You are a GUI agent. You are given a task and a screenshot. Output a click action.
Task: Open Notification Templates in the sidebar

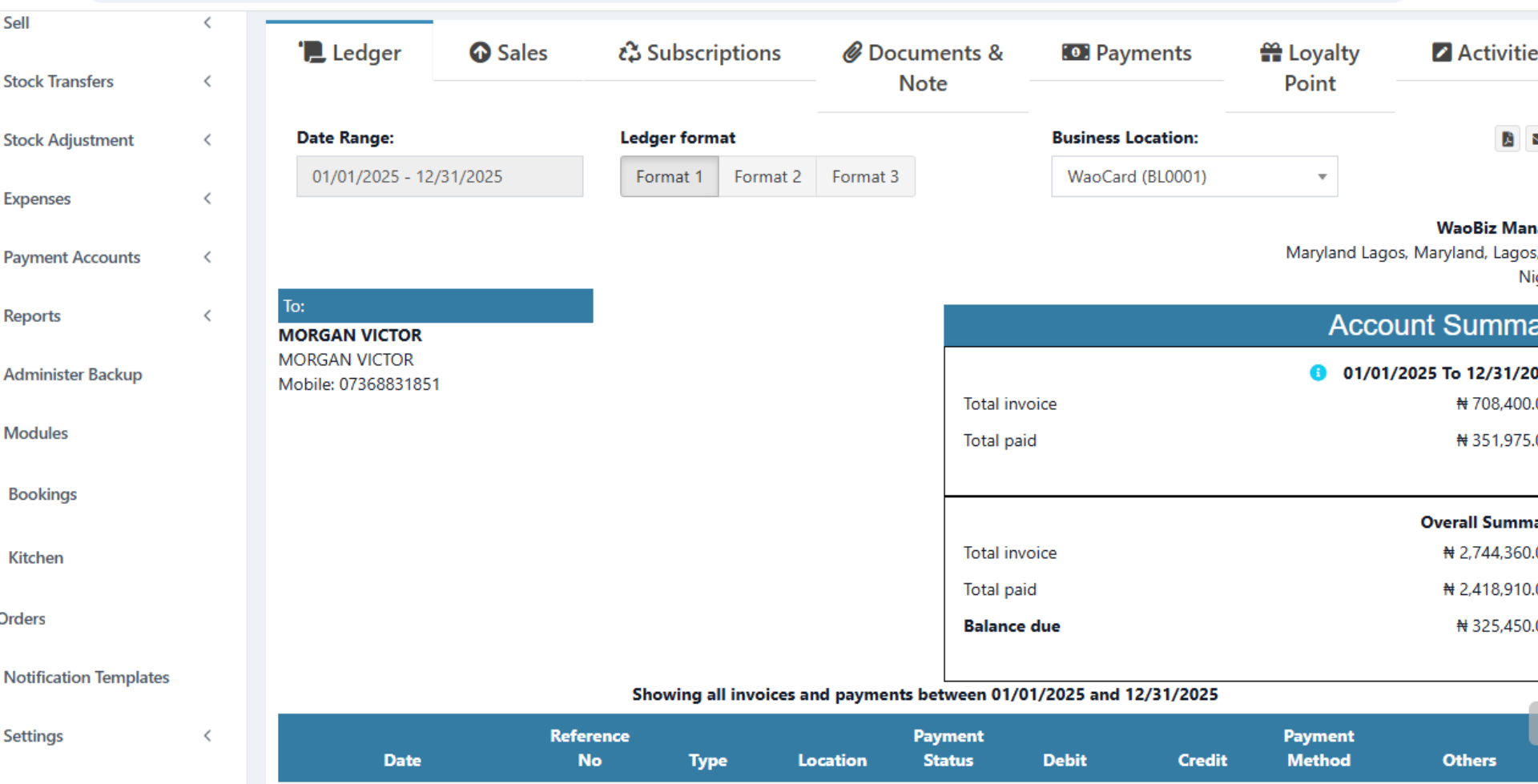coord(87,677)
